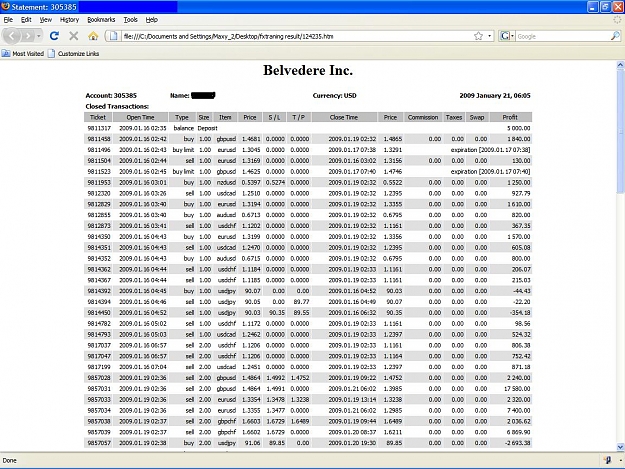Image resolution: width=625 pixels, height=469 pixels.
Task: Click profit value 17 580.00
Action: [517, 389]
